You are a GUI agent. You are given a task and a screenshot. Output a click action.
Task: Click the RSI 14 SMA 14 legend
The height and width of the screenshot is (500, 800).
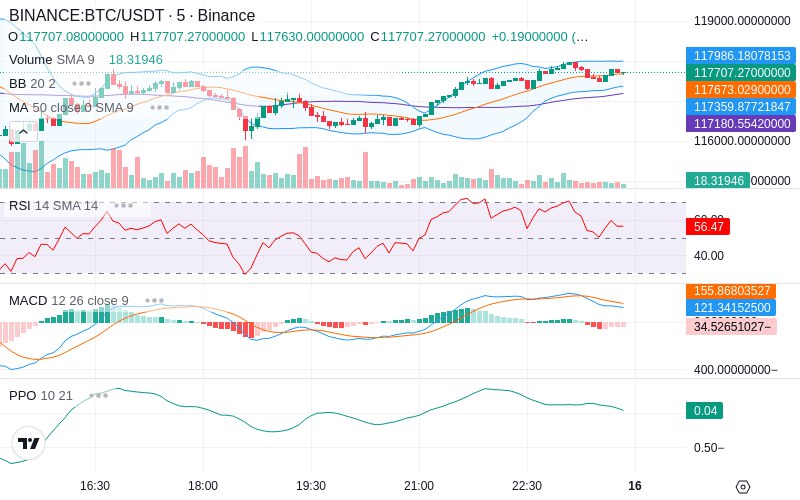pos(53,206)
